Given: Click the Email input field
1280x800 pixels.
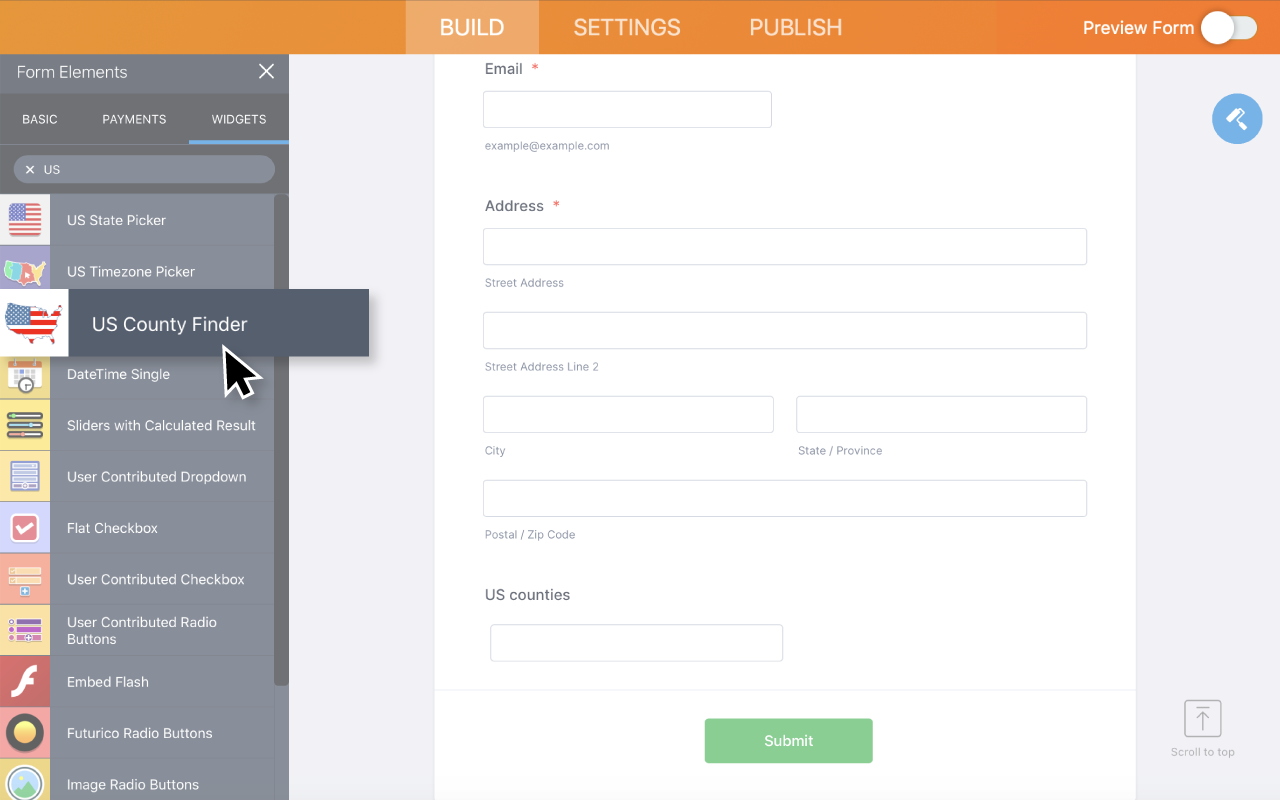Looking at the screenshot, I should tap(627, 109).
